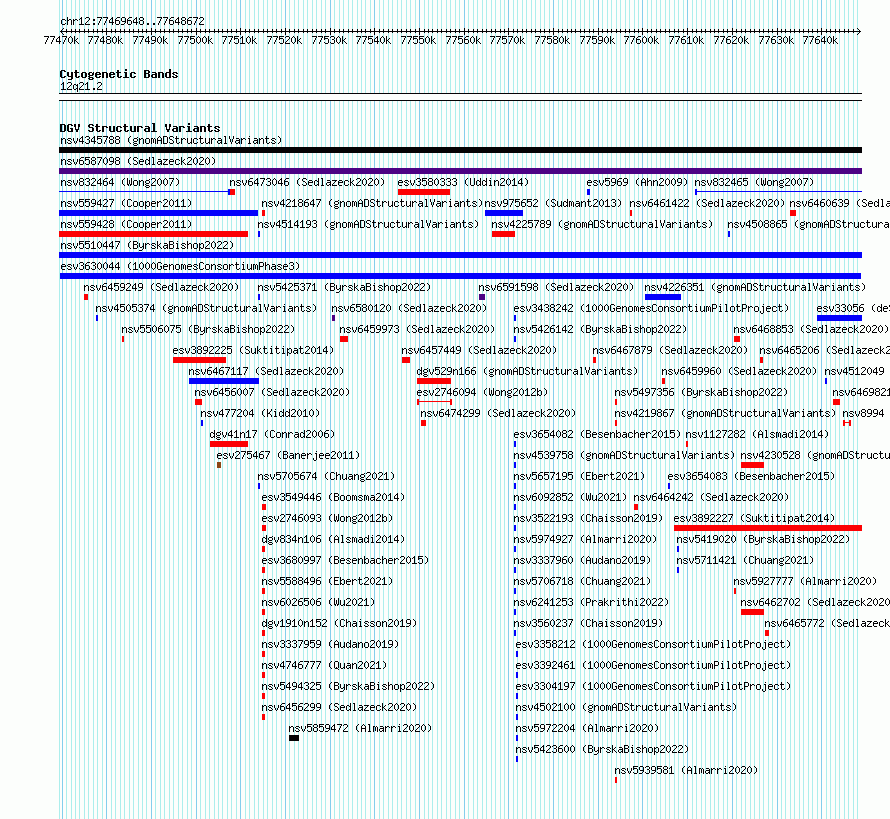Open nsv4746777 (Quan2021) label

click(324, 665)
